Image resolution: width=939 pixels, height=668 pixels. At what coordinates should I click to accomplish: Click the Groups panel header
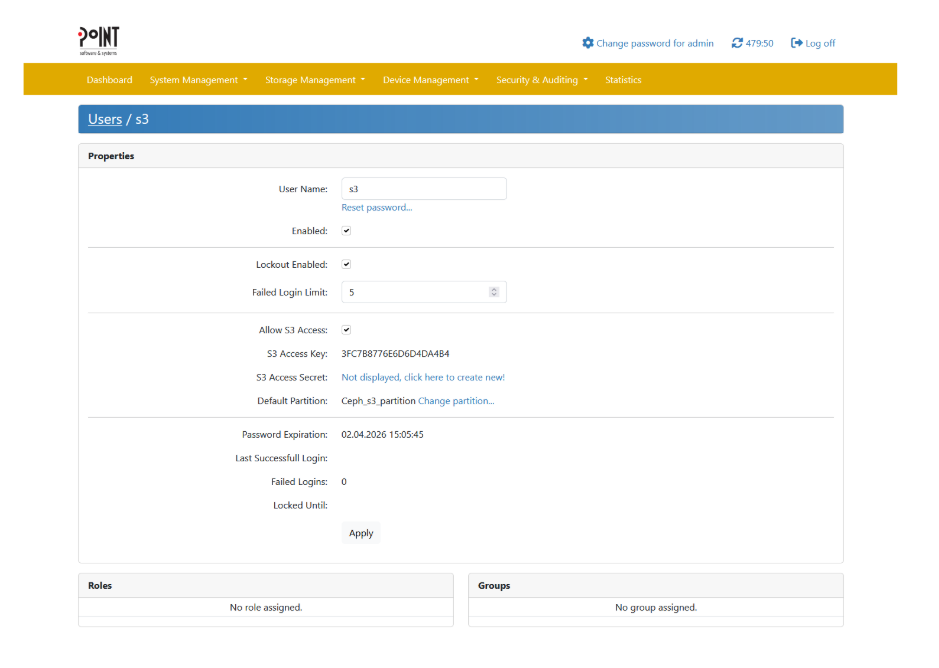pyautogui.click(x=656, y=585)
